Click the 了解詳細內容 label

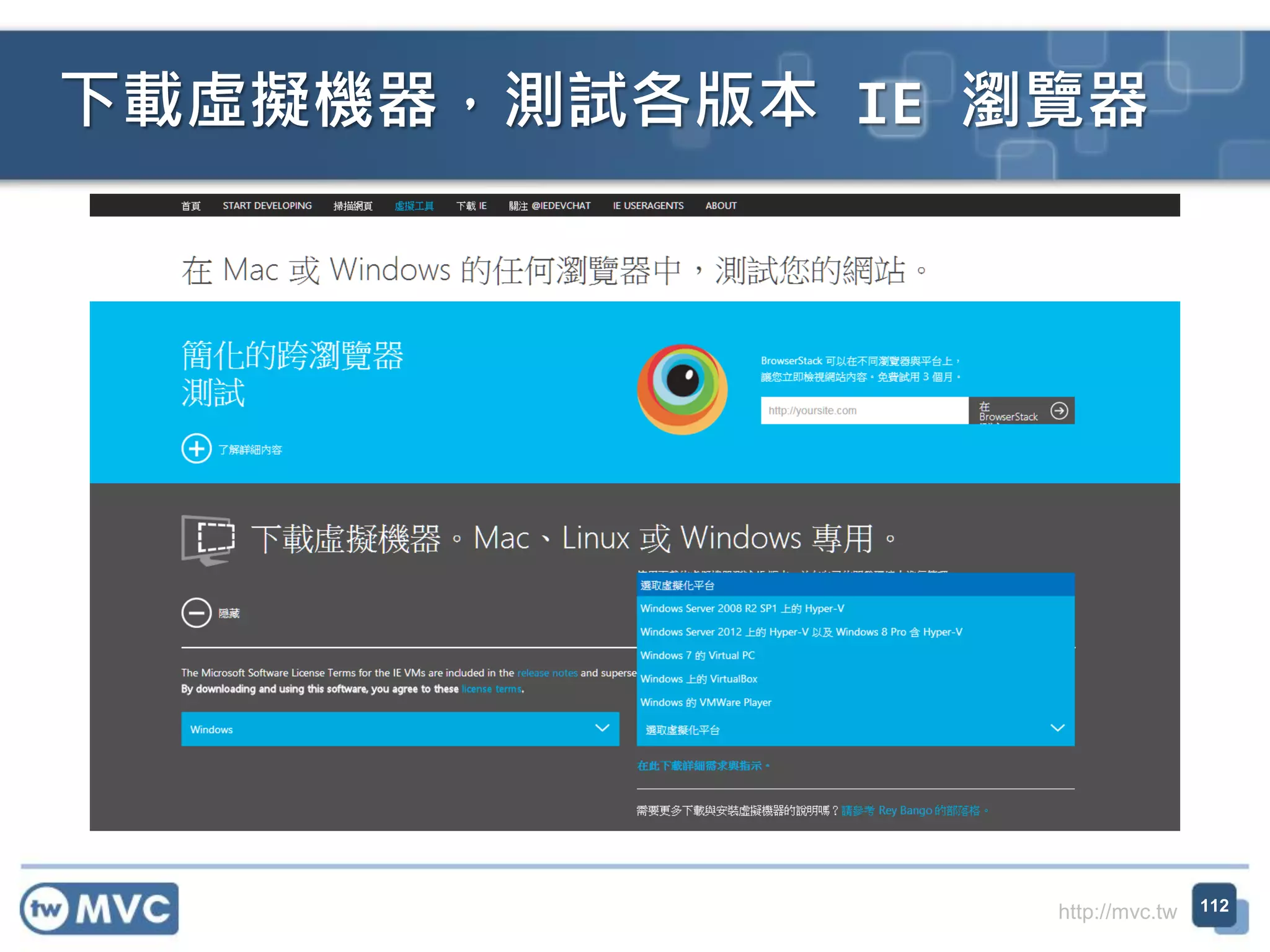(x=250, y=449)
